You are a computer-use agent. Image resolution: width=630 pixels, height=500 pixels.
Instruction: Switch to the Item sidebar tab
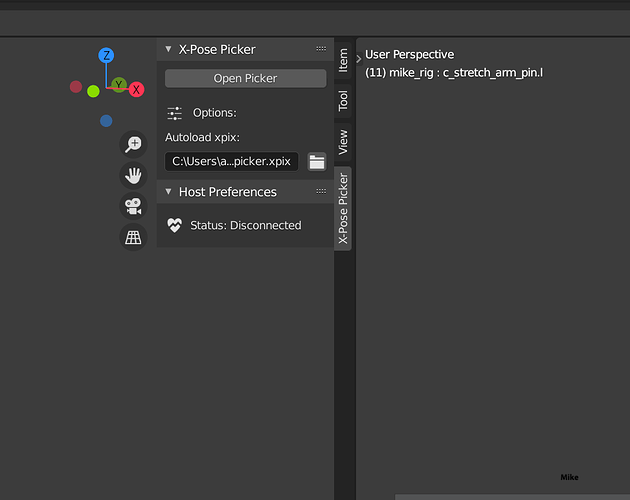(343, 60)
